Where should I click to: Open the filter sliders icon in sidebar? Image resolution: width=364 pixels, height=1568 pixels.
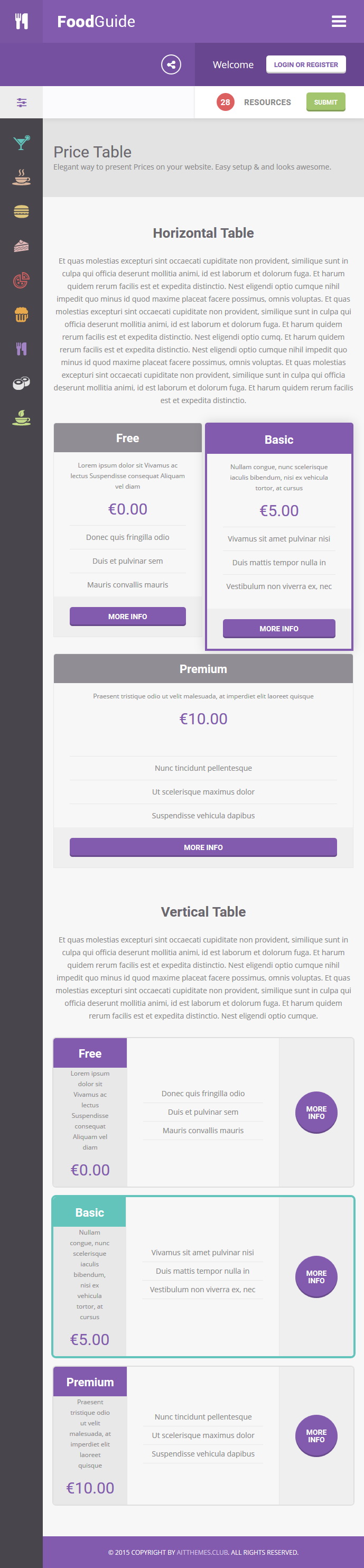tap(21, 102)
